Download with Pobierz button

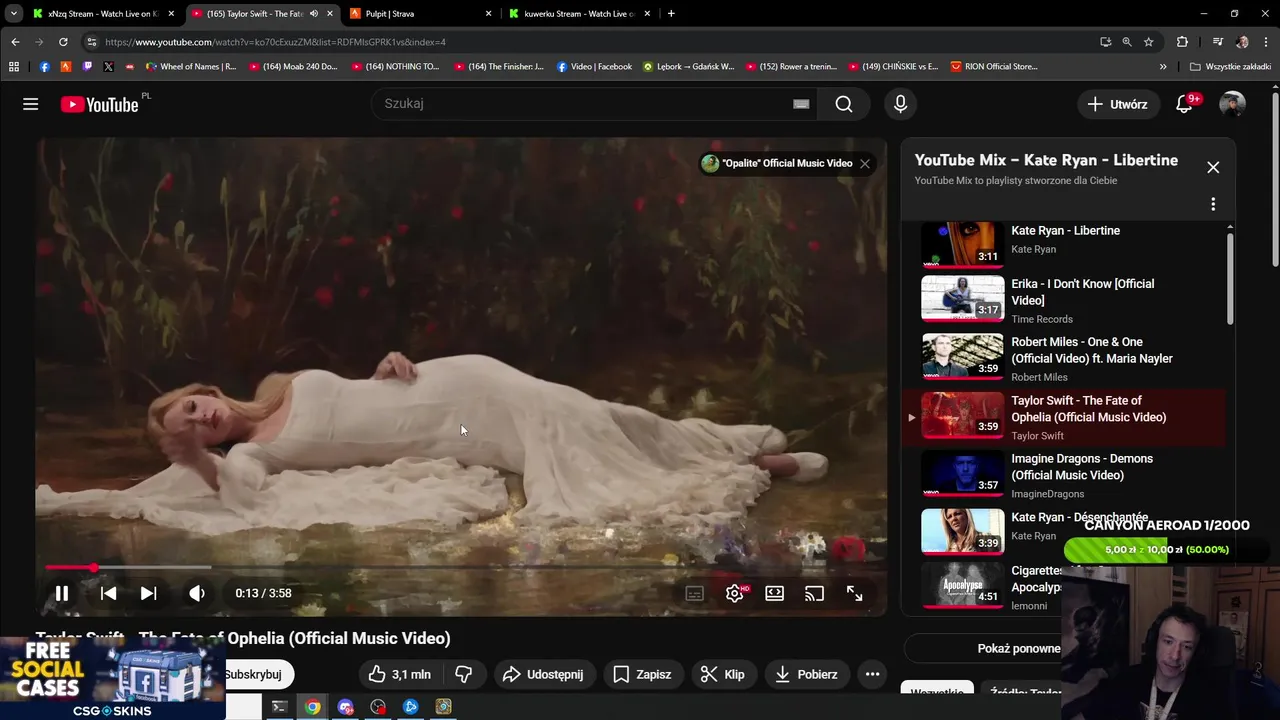806,674
